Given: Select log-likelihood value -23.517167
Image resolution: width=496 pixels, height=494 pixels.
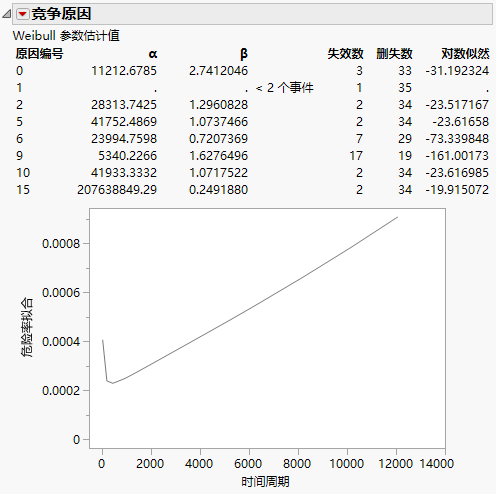Looking at the screenshot, I should click(457, 105).
